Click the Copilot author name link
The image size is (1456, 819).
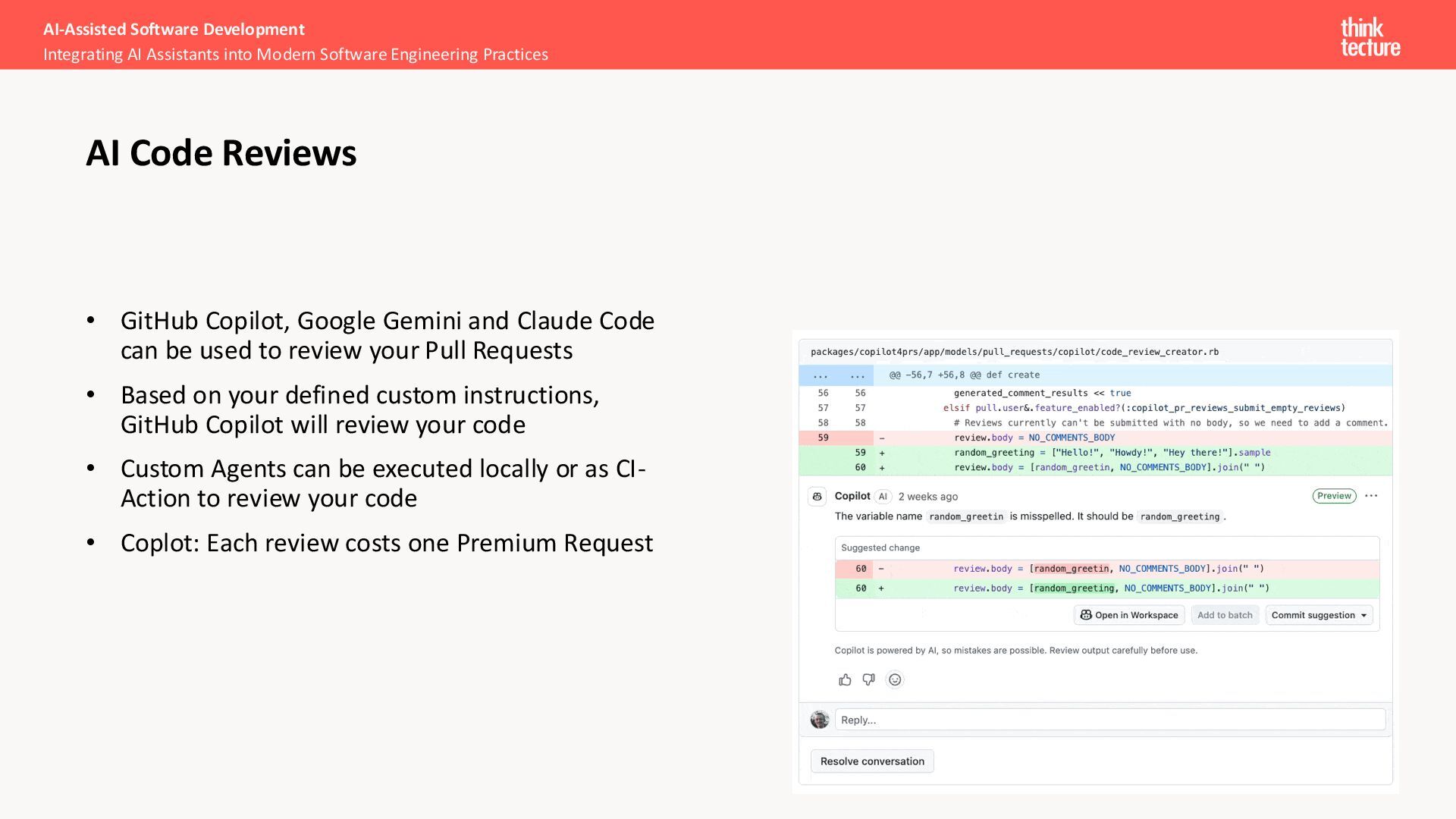coord(852,496)
